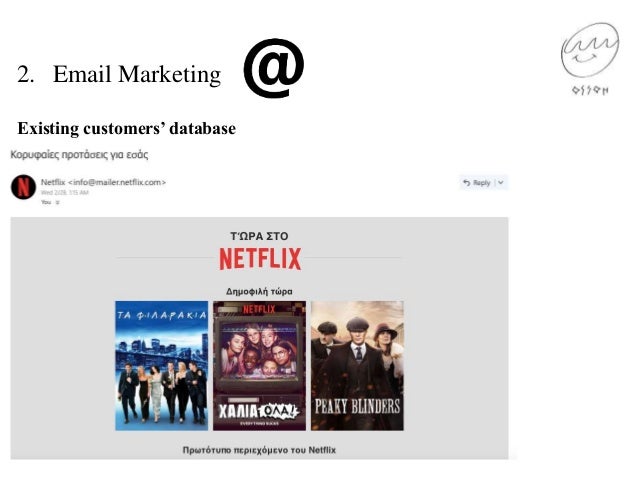Click the Email Marketing heading
This screenshot has height=479, width=638.
tap(137, 74)
